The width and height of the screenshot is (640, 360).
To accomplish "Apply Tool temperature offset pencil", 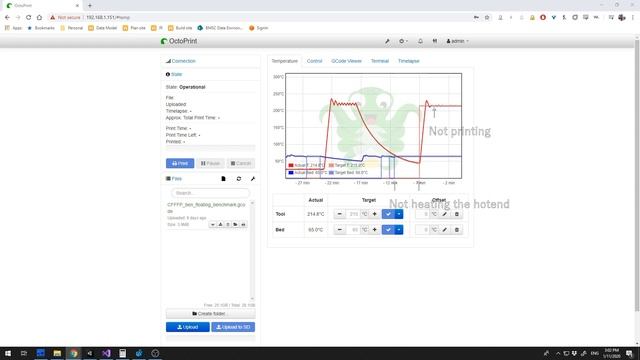I will (x=444, y=214).
